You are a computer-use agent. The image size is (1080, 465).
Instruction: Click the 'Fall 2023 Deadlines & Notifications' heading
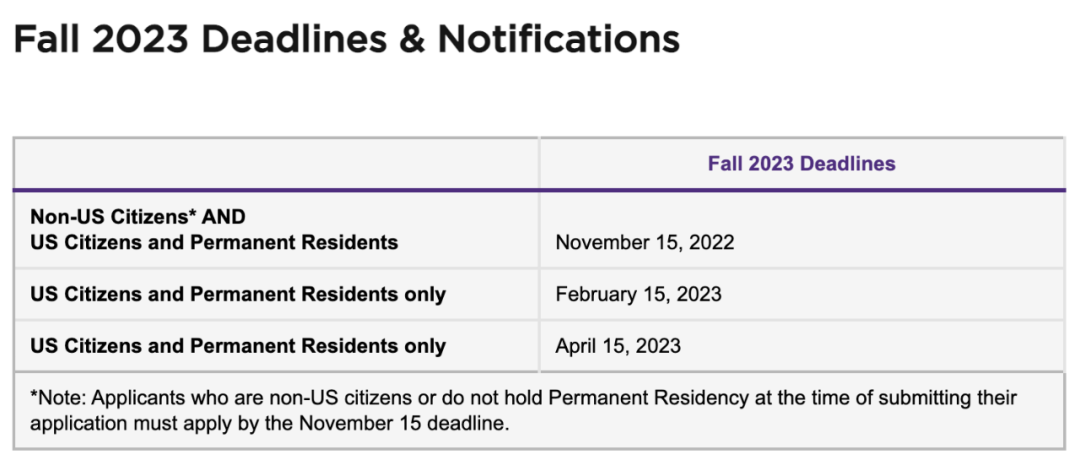point(346,39)
